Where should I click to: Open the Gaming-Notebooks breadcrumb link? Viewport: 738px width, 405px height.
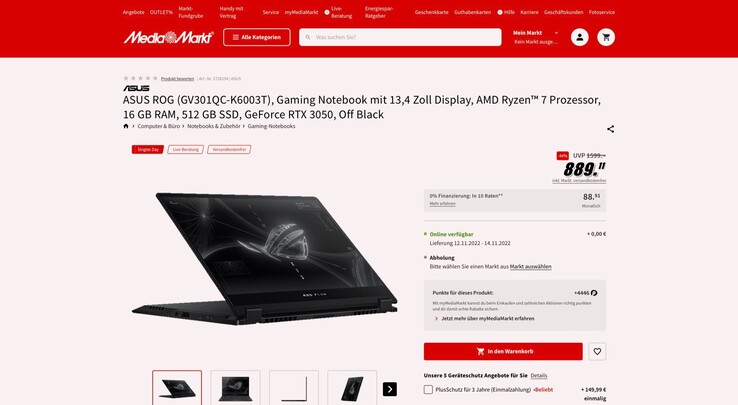[x=272, y=126]
